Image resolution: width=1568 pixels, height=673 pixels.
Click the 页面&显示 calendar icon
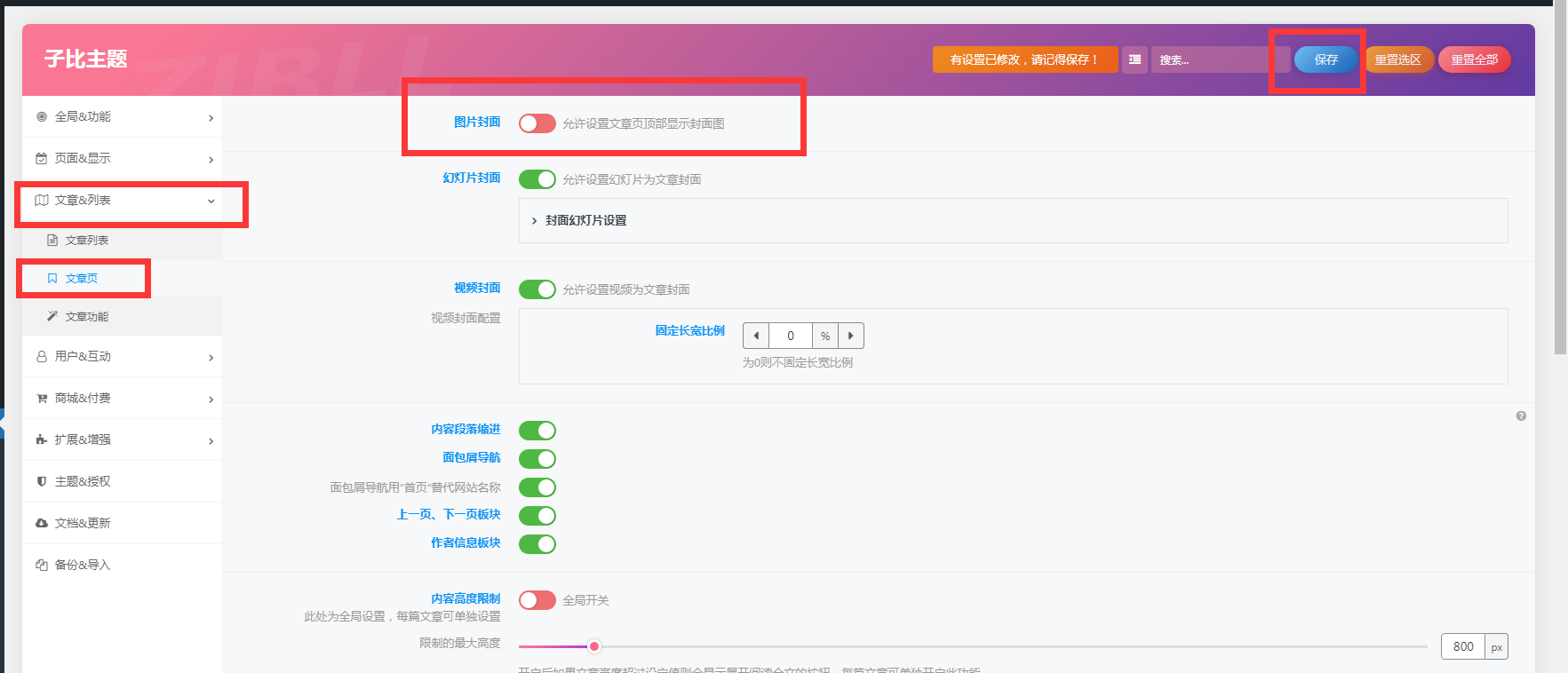(42, 158)
